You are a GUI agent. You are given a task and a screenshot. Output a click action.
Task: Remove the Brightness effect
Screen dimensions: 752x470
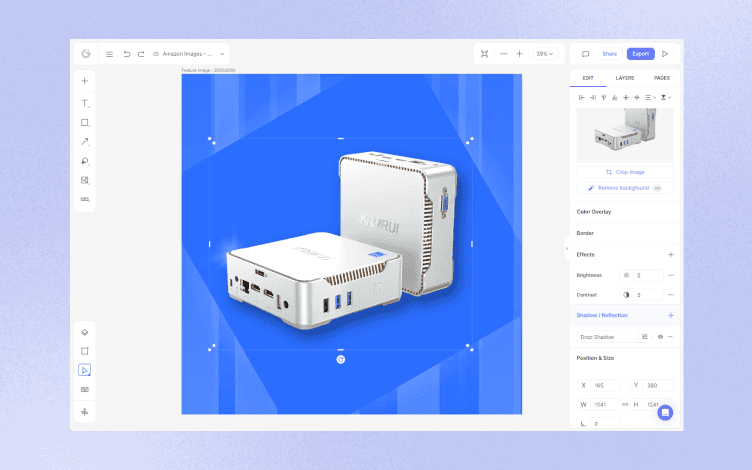pos(670,275)
